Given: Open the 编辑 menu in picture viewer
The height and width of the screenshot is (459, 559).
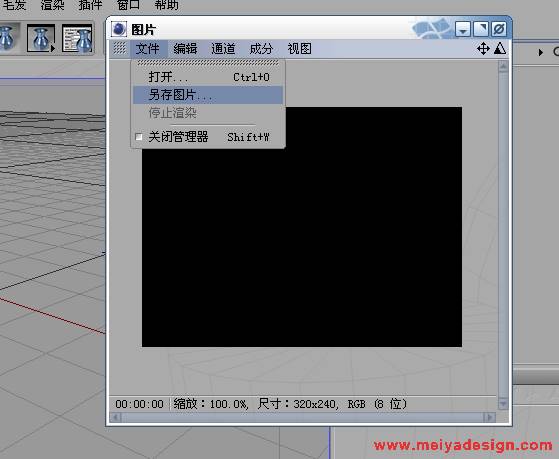Looking at the screenshot, I should [x=185, y=49].
